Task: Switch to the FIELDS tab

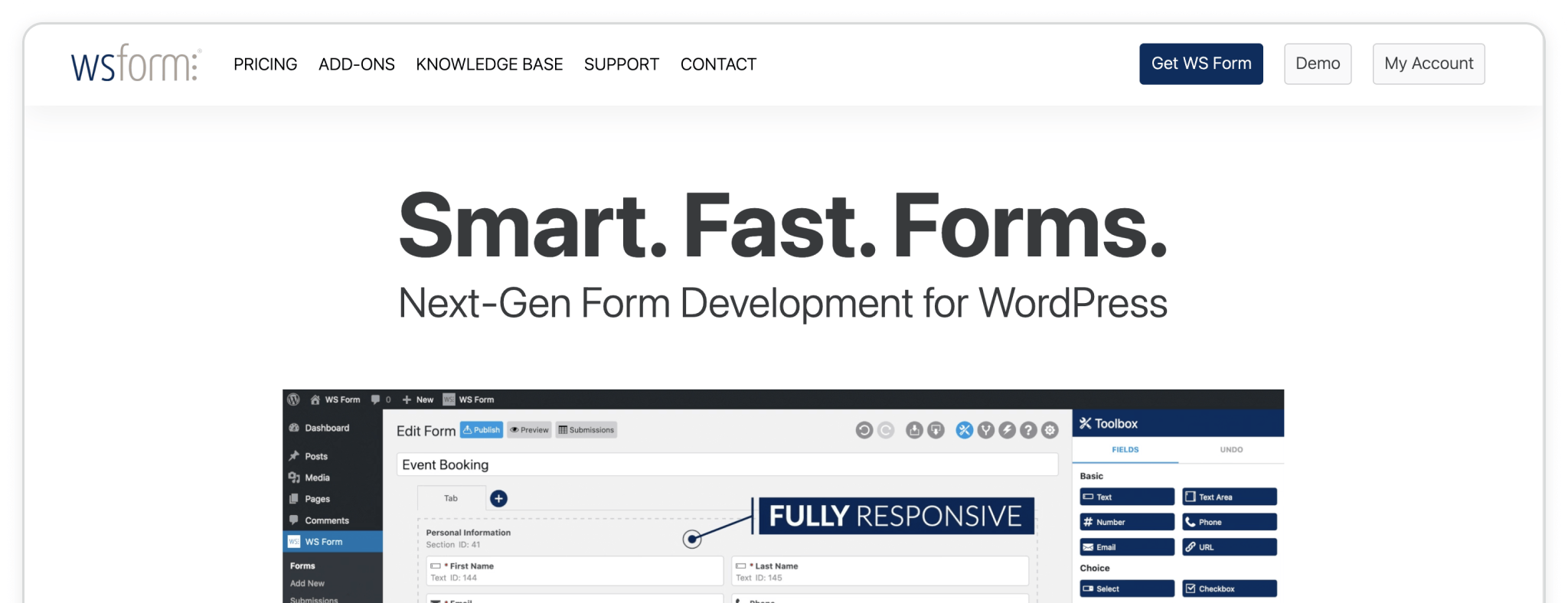Action: [1125, 450]
